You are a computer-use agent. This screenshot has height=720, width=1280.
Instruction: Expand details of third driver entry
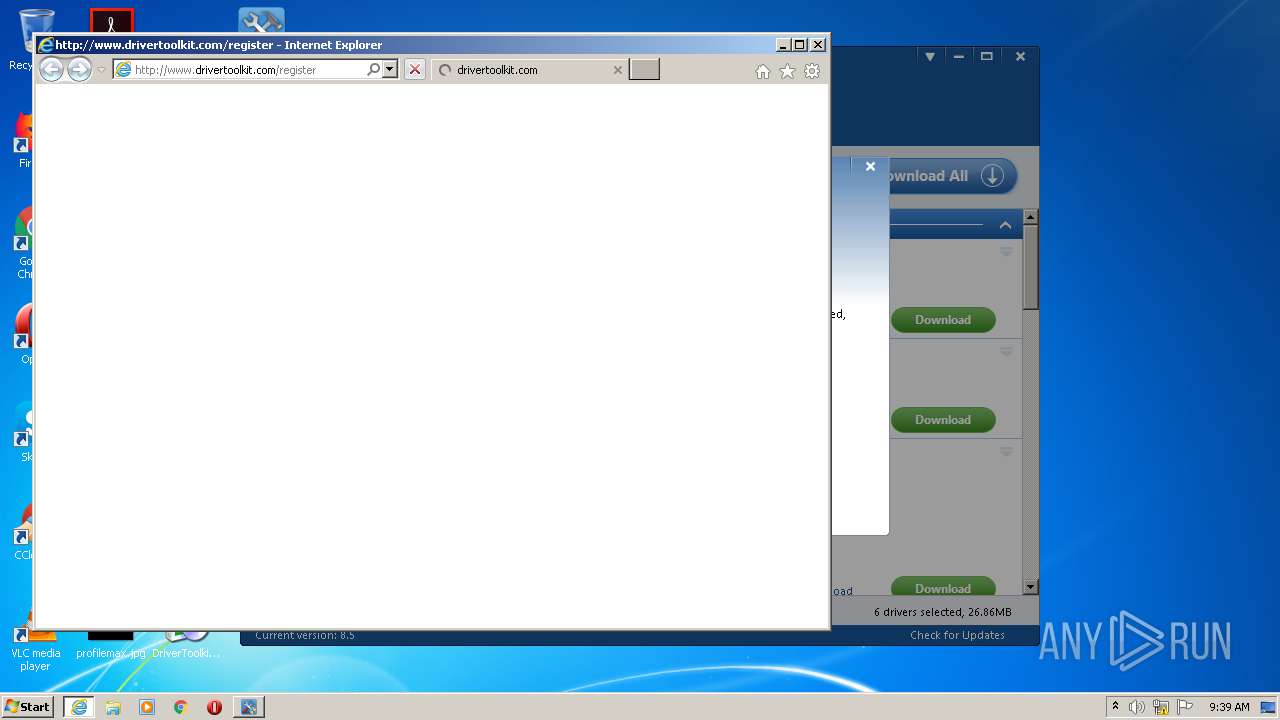(x=1006, y=451)
